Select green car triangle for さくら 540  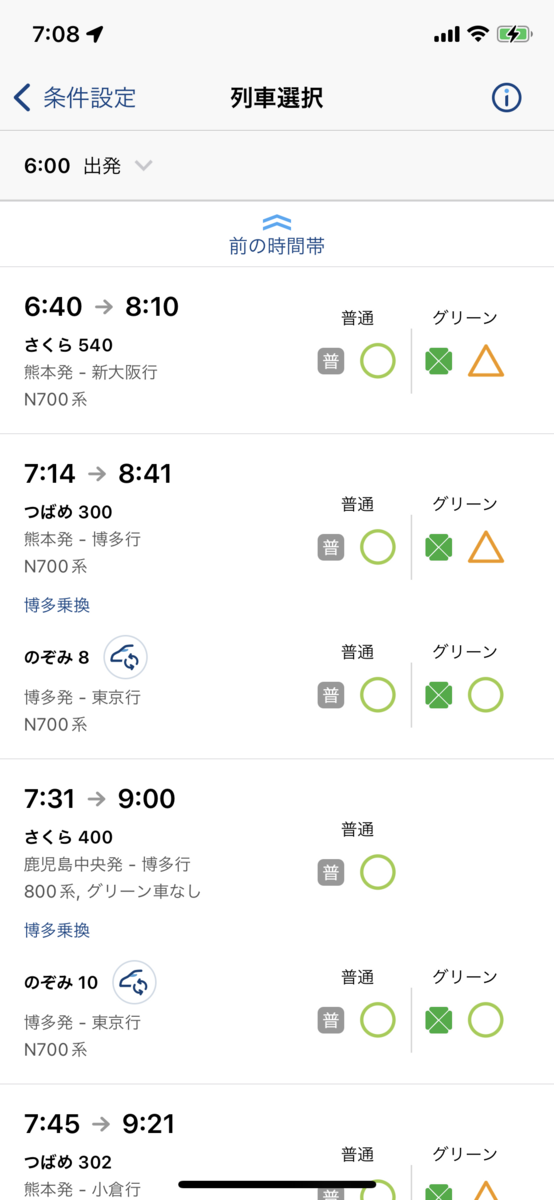pyautogui.click(x=486, y=361)
